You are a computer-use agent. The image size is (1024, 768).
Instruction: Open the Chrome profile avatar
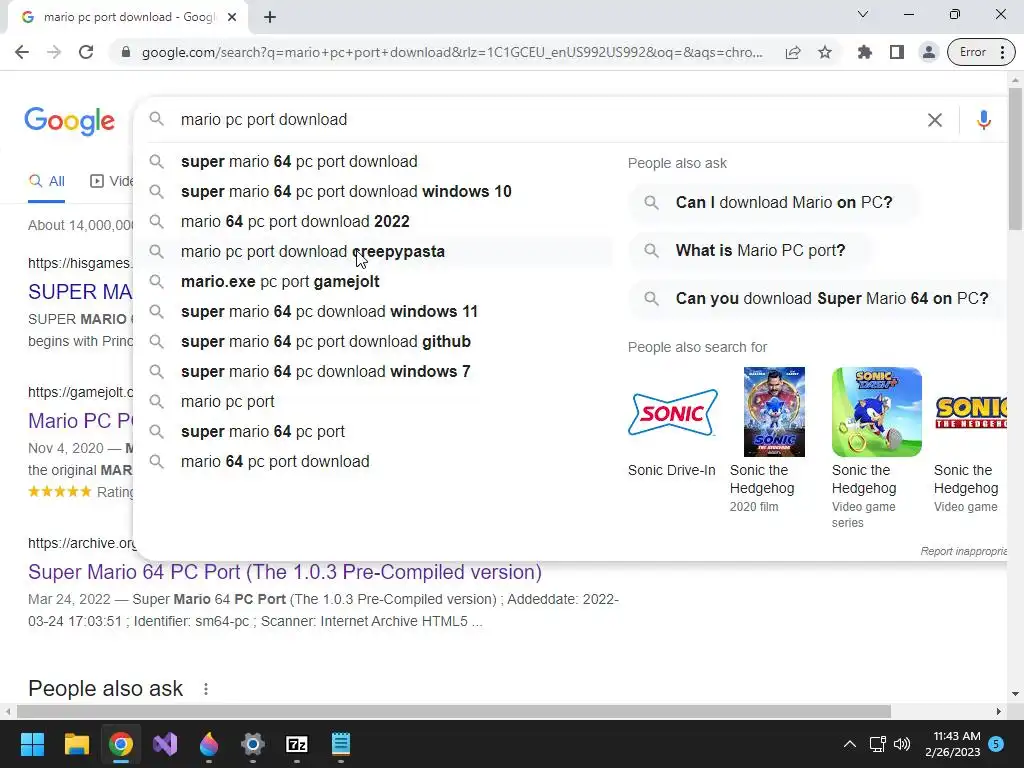[x=928, y=52]
